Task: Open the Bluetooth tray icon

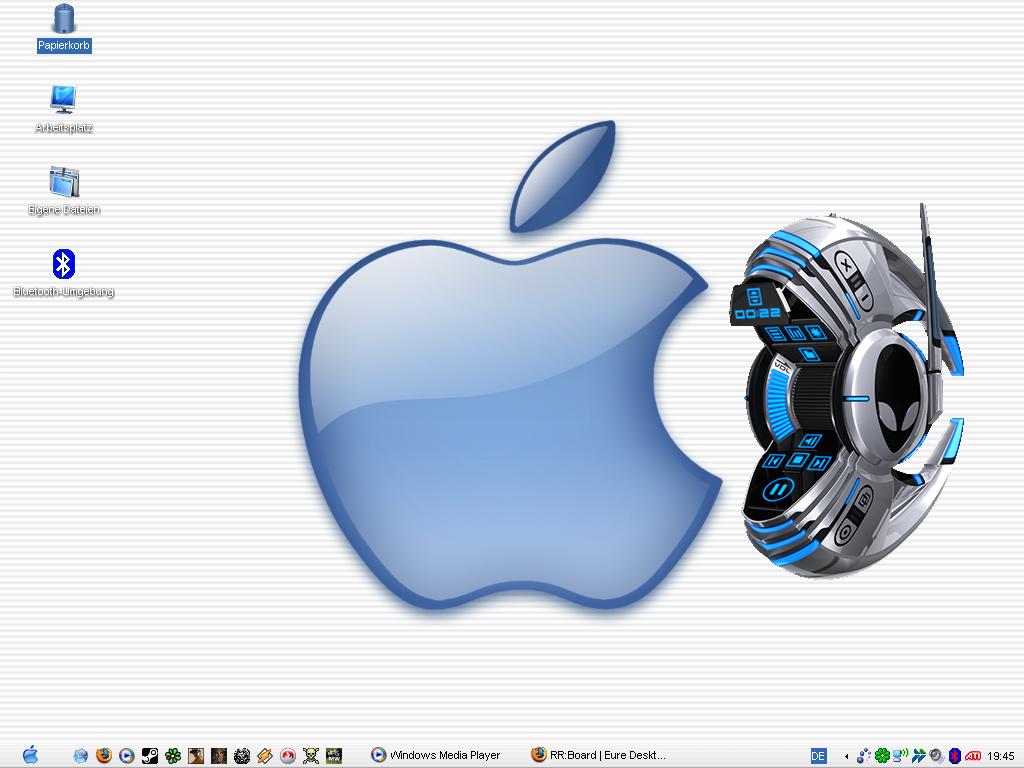Action: coord(955,756)
